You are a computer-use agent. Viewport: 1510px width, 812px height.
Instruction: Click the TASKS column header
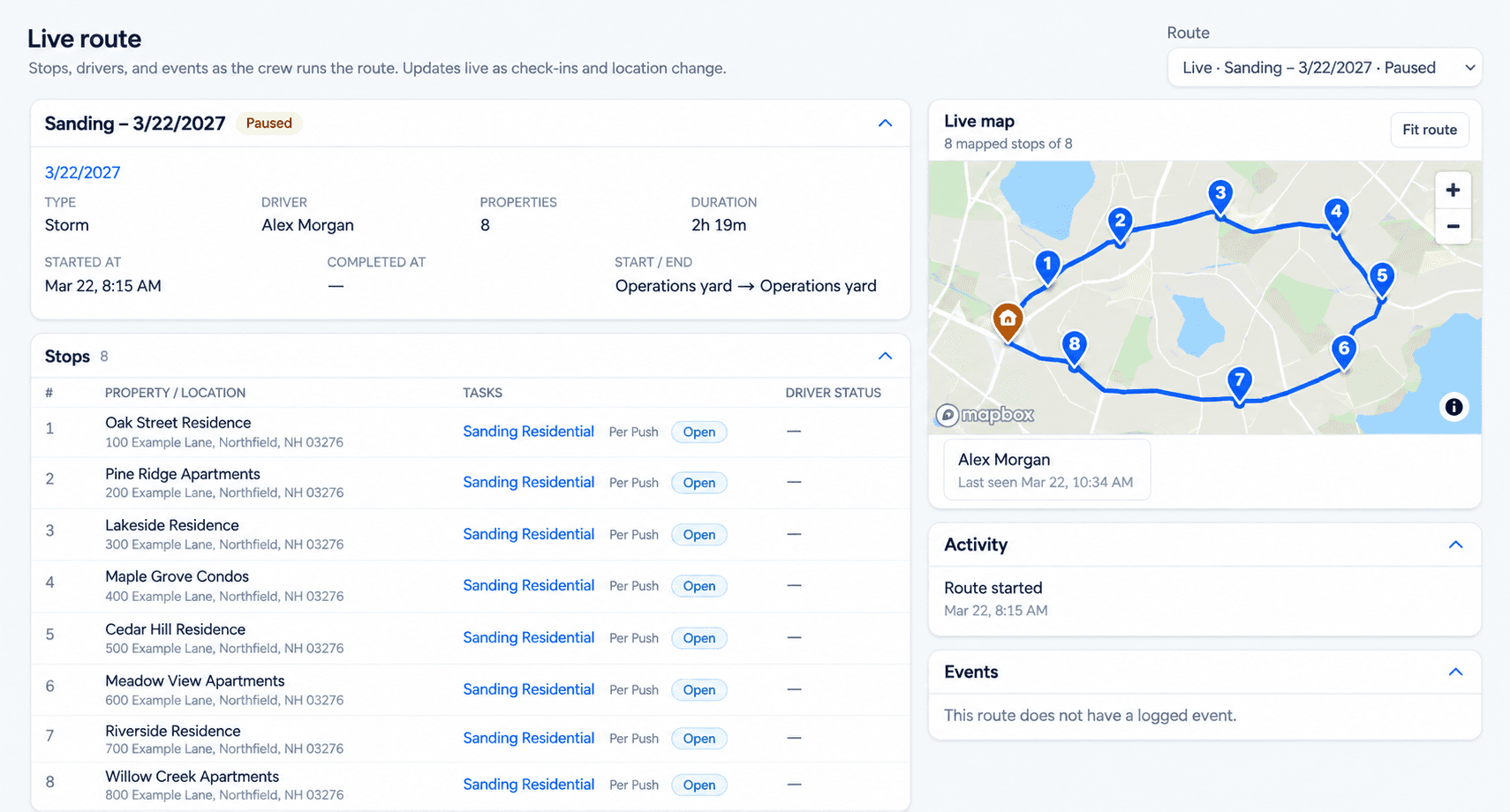tap(482, 393)
